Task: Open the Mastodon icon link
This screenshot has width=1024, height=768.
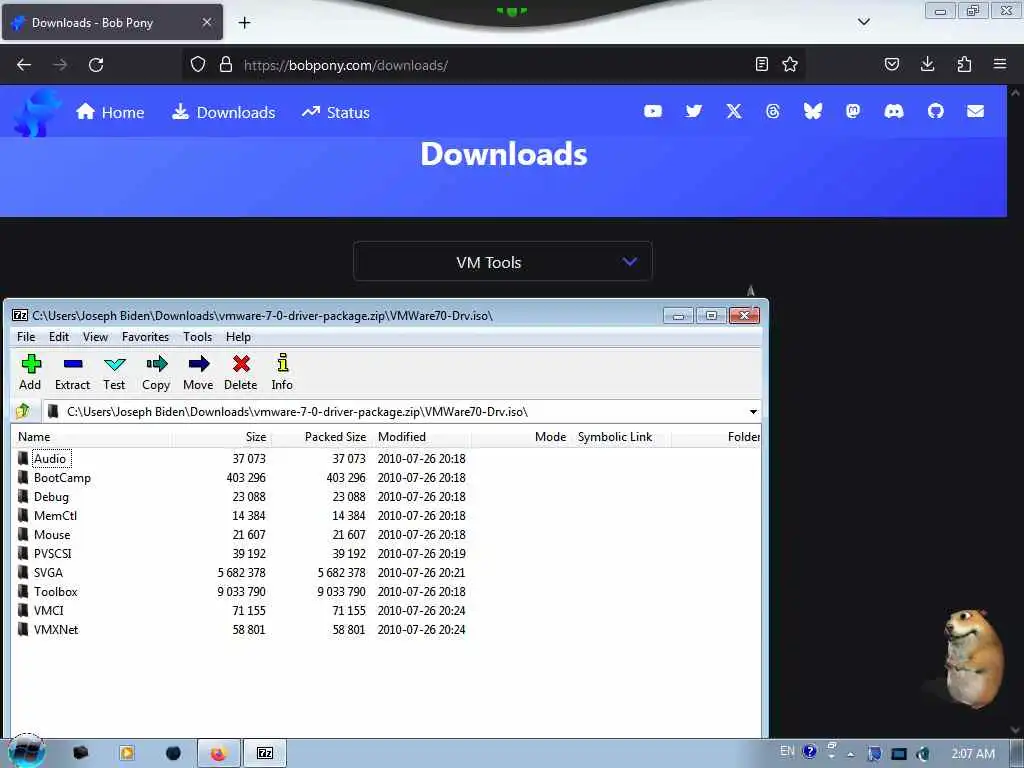Action: 852,112
